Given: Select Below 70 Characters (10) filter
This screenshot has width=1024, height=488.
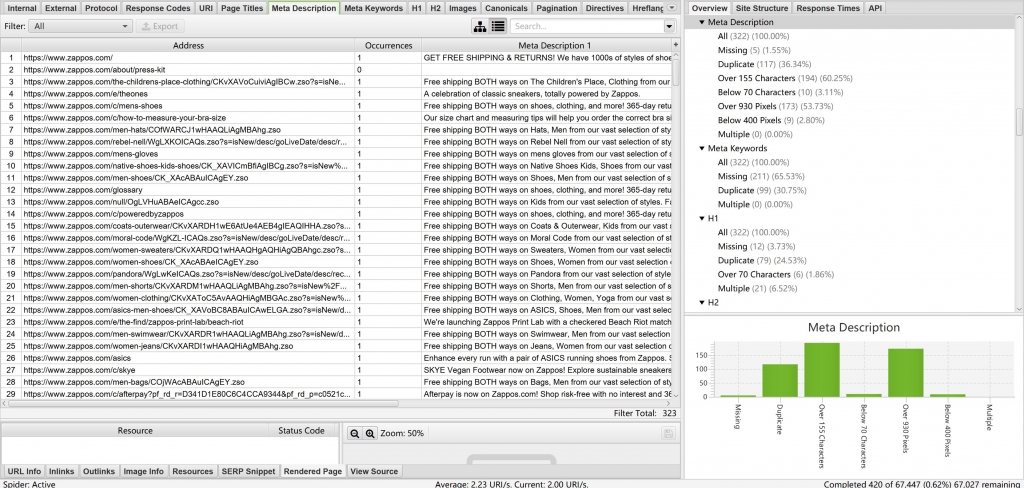Looking at the screenshot, I should tap(782, 92).
